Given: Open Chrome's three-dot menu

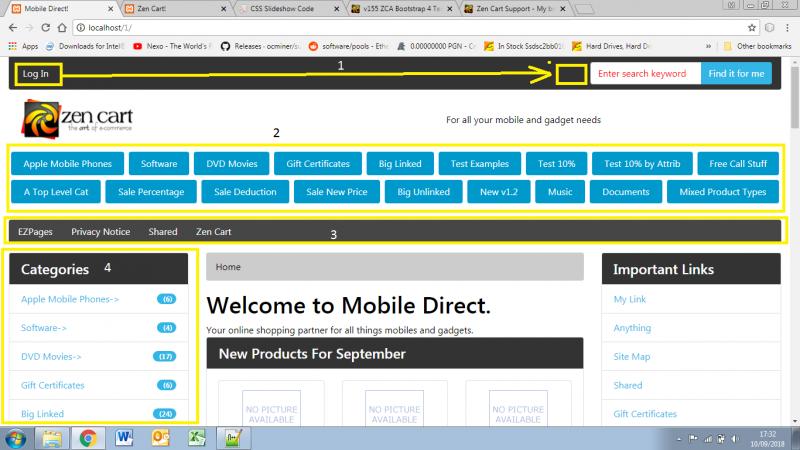Looking at the screenshot, I should tap(787, 28).
